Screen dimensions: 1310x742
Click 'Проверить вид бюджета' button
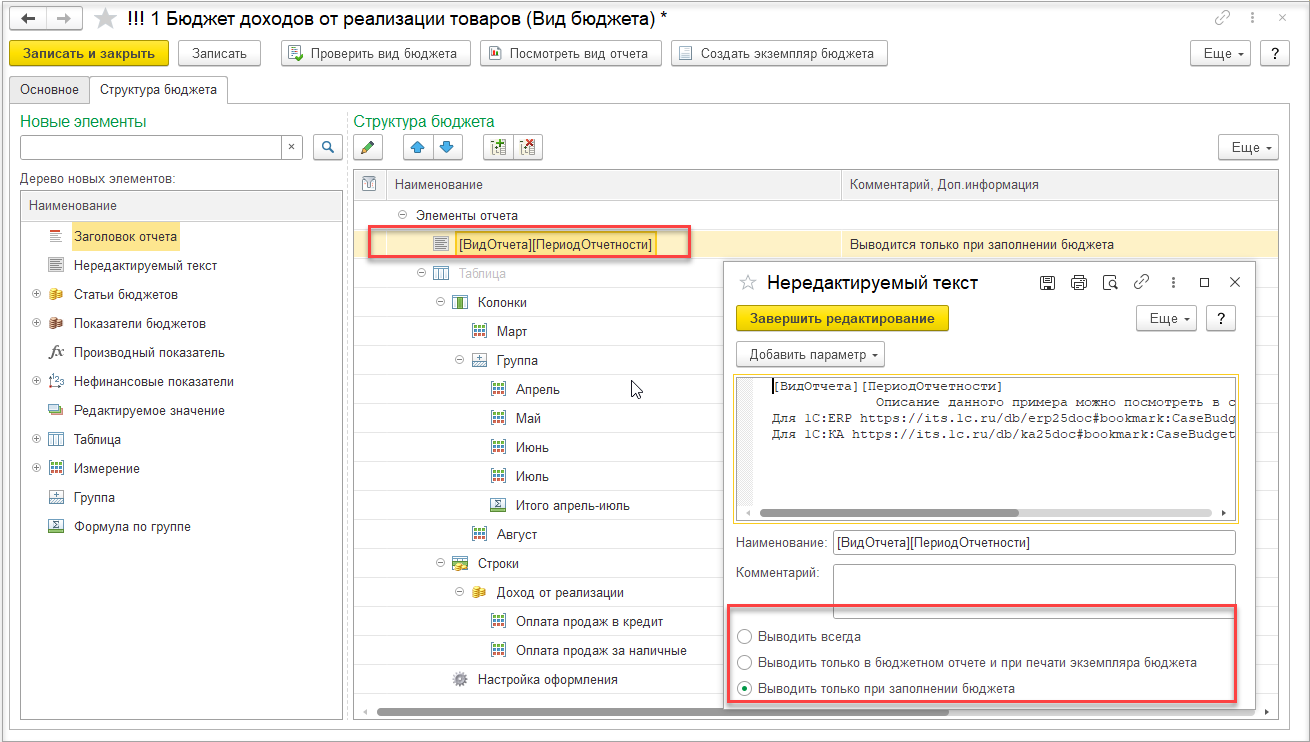(x=376, y=54)
